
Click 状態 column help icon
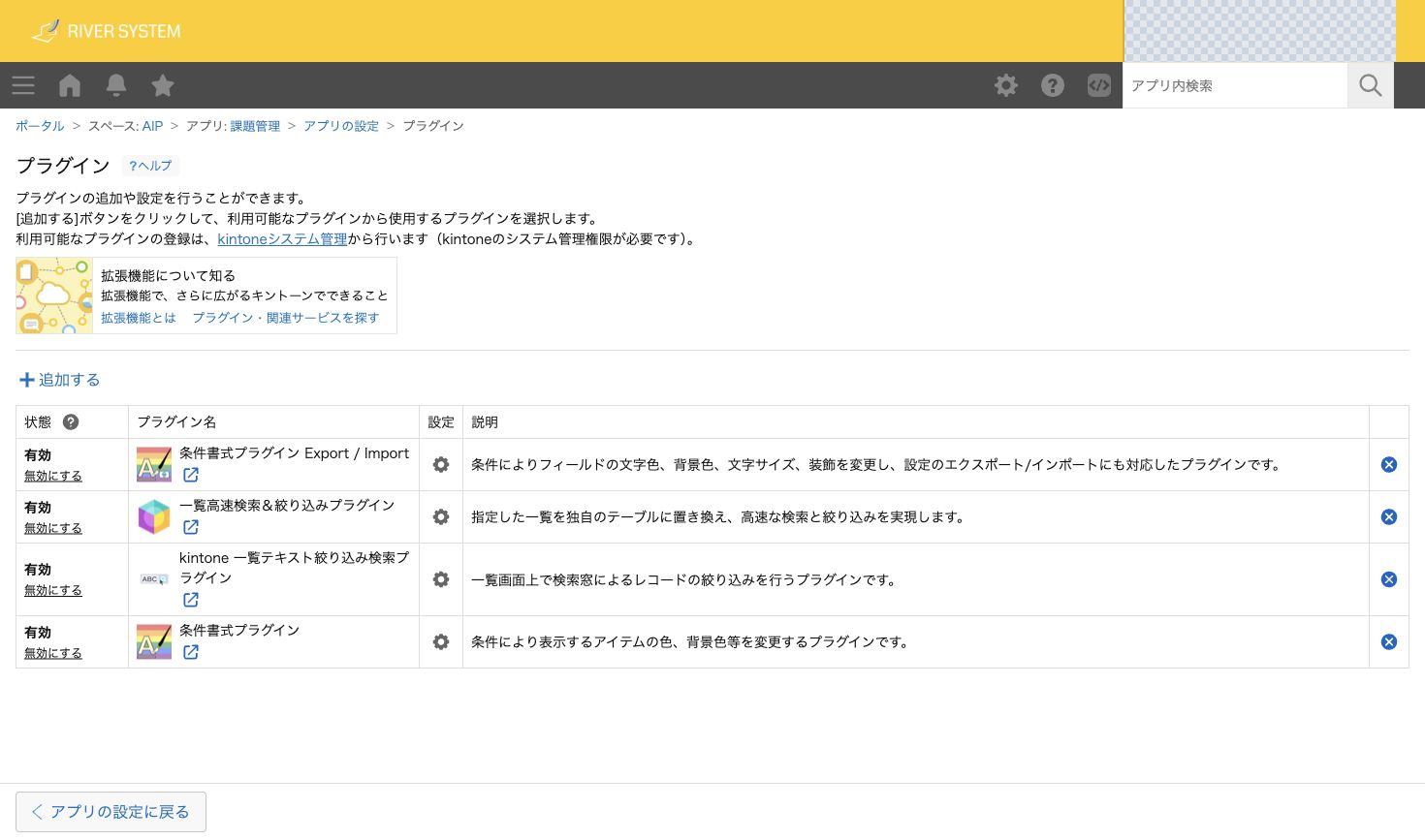click(x=71, y=421)
